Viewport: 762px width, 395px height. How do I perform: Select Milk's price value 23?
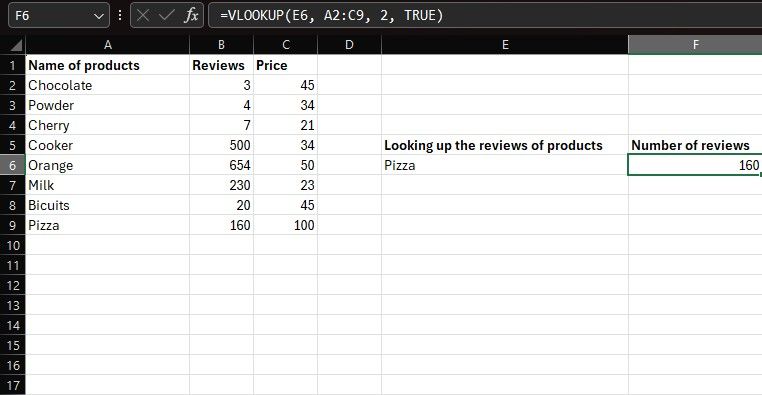(286, 185)
